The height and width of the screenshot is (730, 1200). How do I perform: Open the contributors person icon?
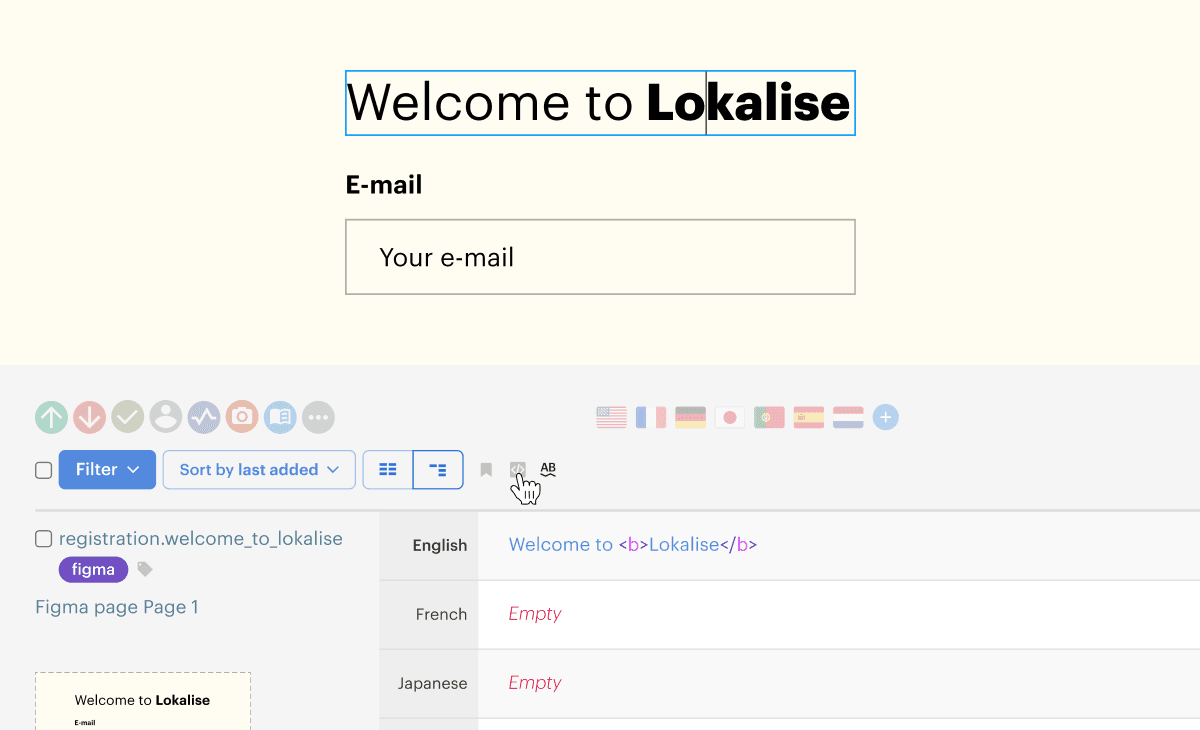coord(166,417)
